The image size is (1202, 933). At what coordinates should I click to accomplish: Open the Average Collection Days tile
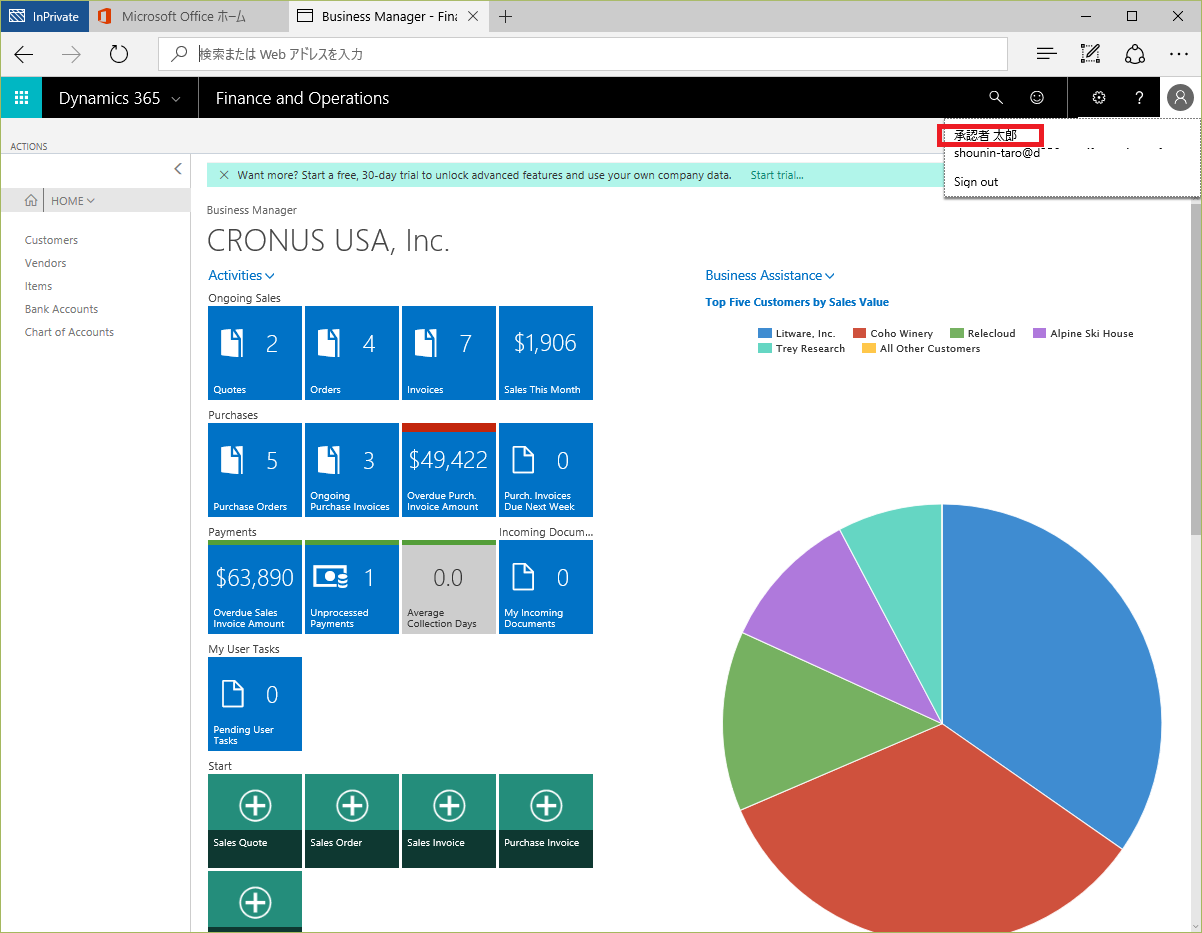coord(449,587)
